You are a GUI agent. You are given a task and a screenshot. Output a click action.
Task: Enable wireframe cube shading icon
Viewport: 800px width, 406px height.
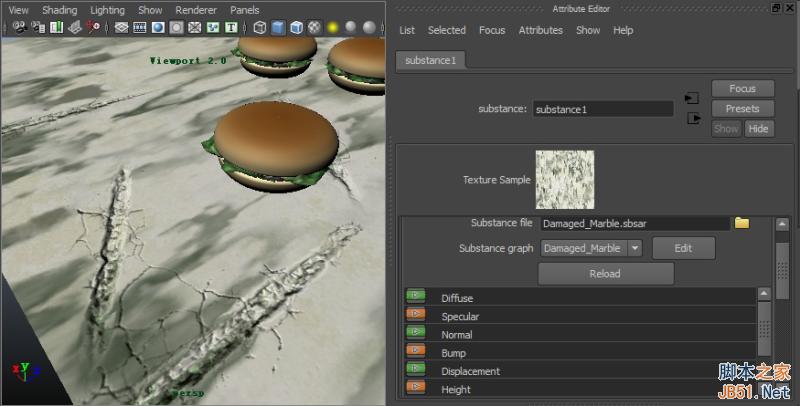tap(260, 27)
